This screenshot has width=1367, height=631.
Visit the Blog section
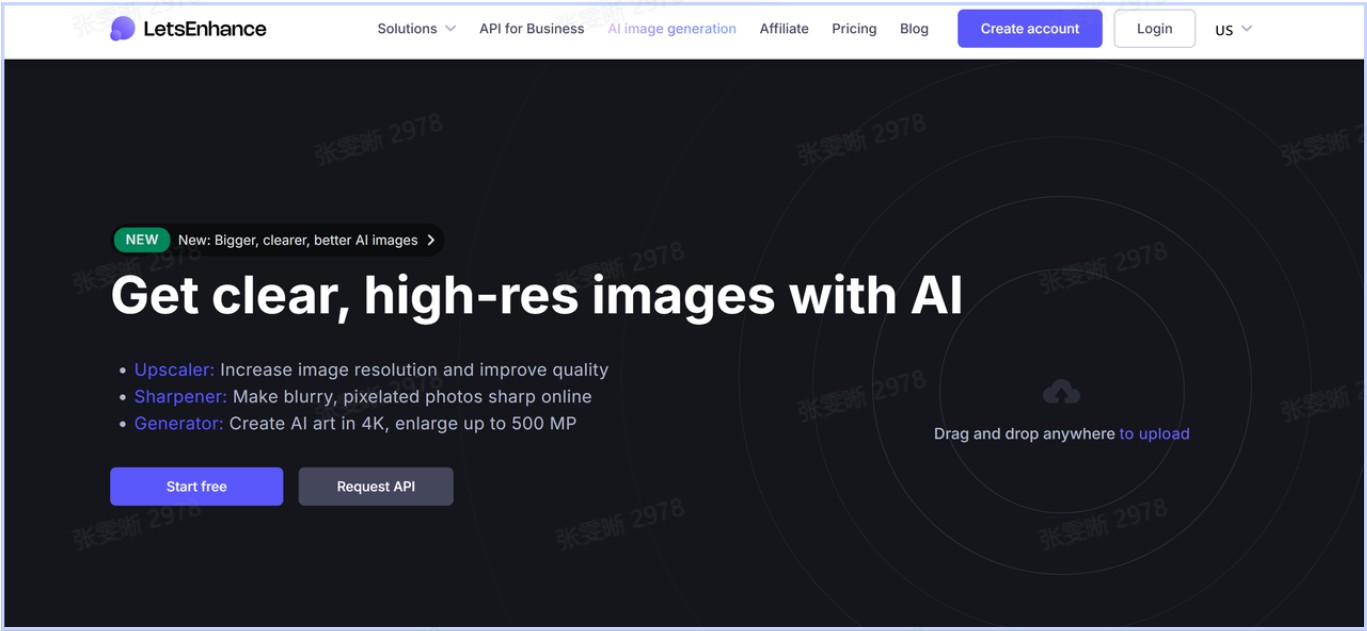pyautogui.click(x=913, y=29)
